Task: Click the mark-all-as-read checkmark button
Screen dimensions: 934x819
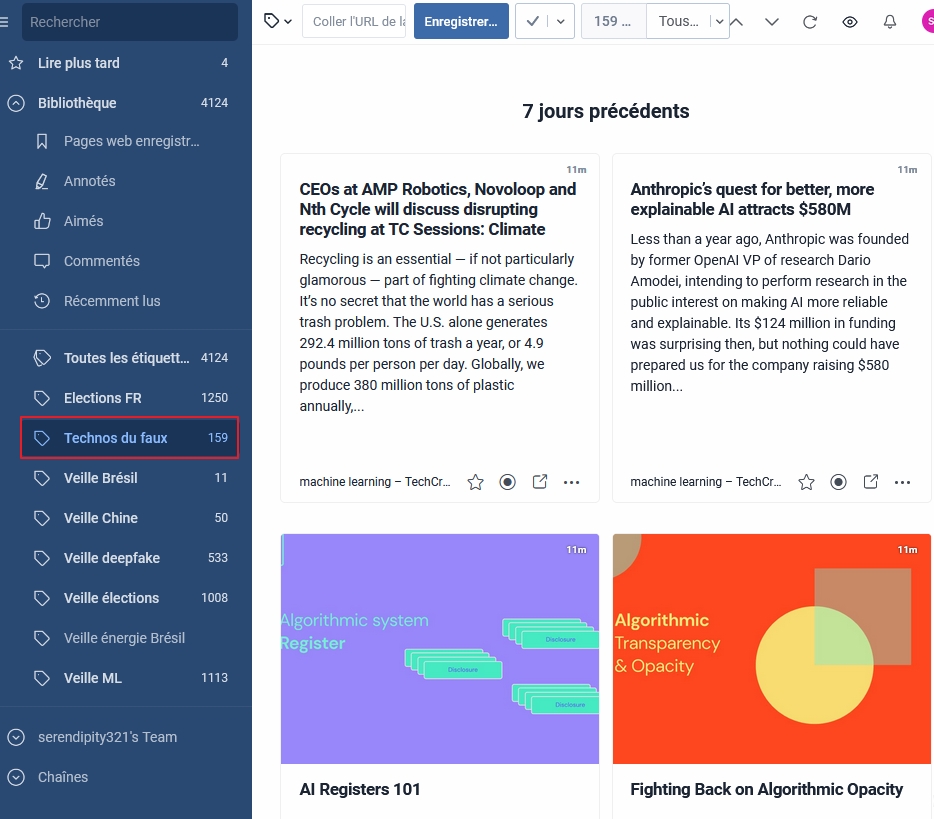Action: (x=532, y=21)
